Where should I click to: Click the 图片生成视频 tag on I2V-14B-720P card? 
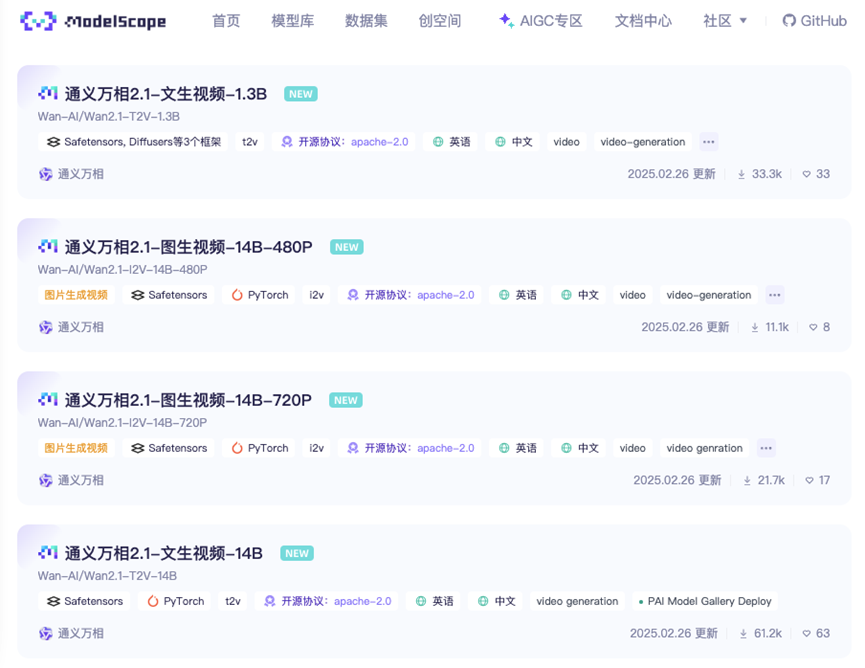click(x=76, y=448)
